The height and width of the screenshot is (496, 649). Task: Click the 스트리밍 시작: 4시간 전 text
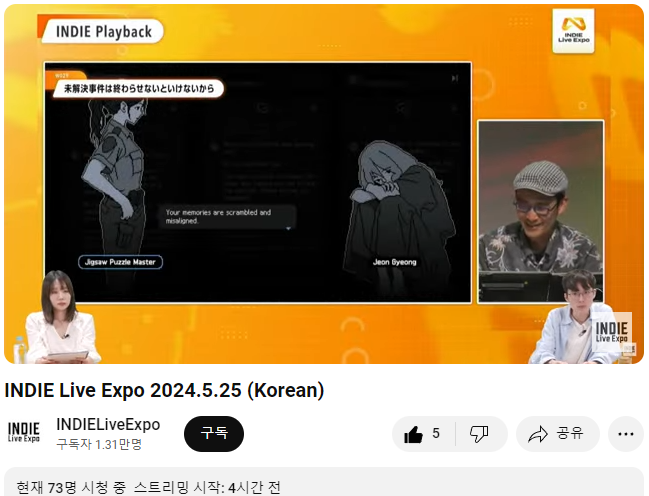[x=207, y=487]
